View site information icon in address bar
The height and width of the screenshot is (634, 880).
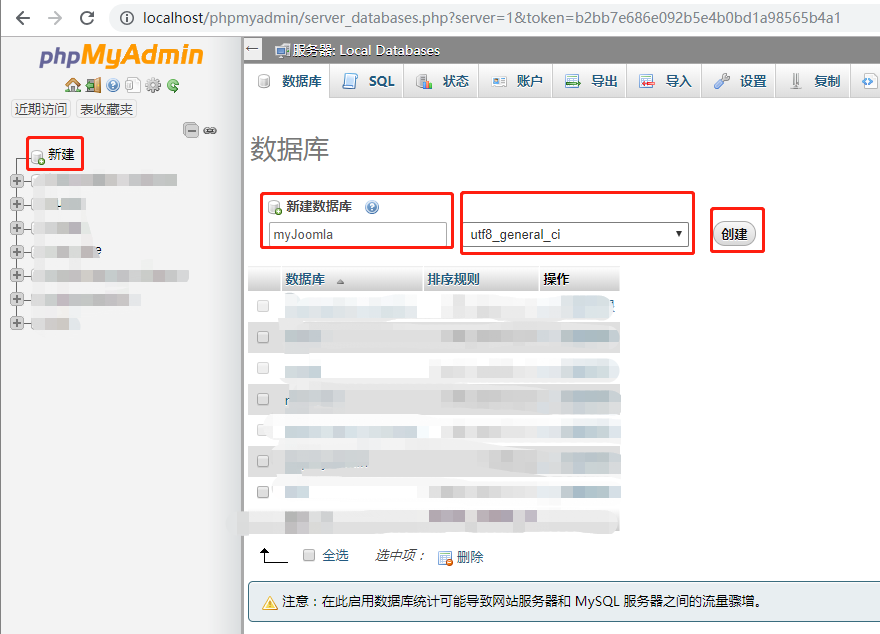[x=127, y=19]
